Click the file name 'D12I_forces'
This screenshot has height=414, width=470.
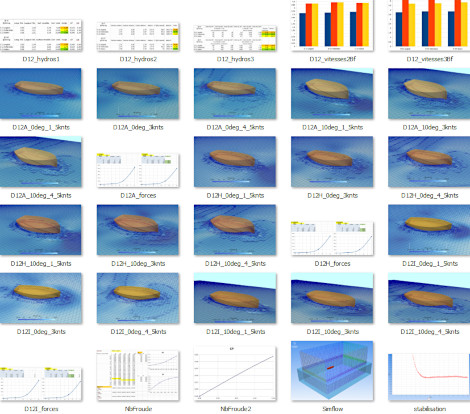(x=41, y=409)
